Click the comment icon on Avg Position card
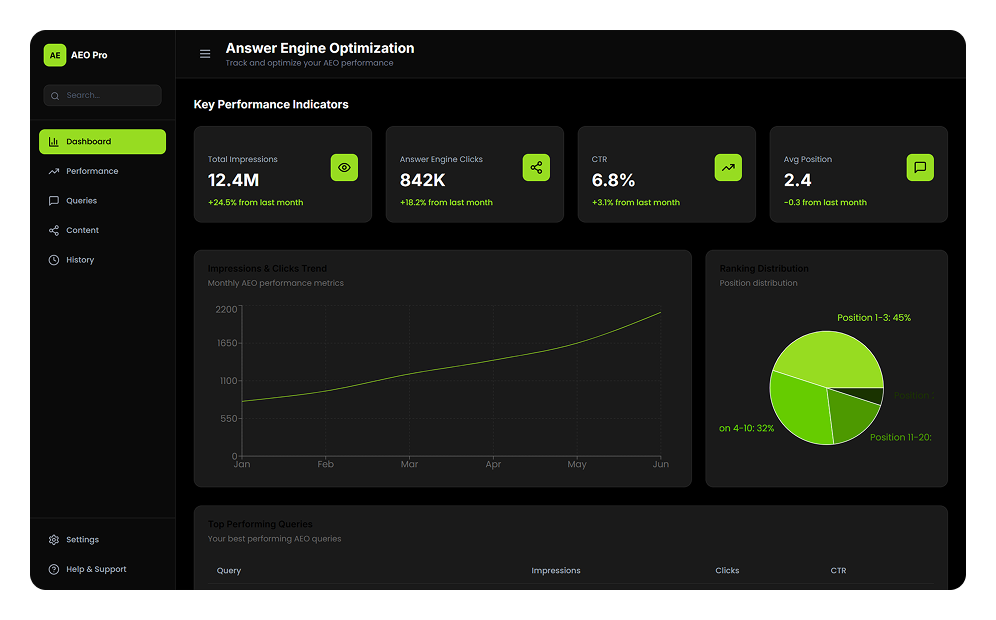The image size is (996, 620). pos(920,167)
